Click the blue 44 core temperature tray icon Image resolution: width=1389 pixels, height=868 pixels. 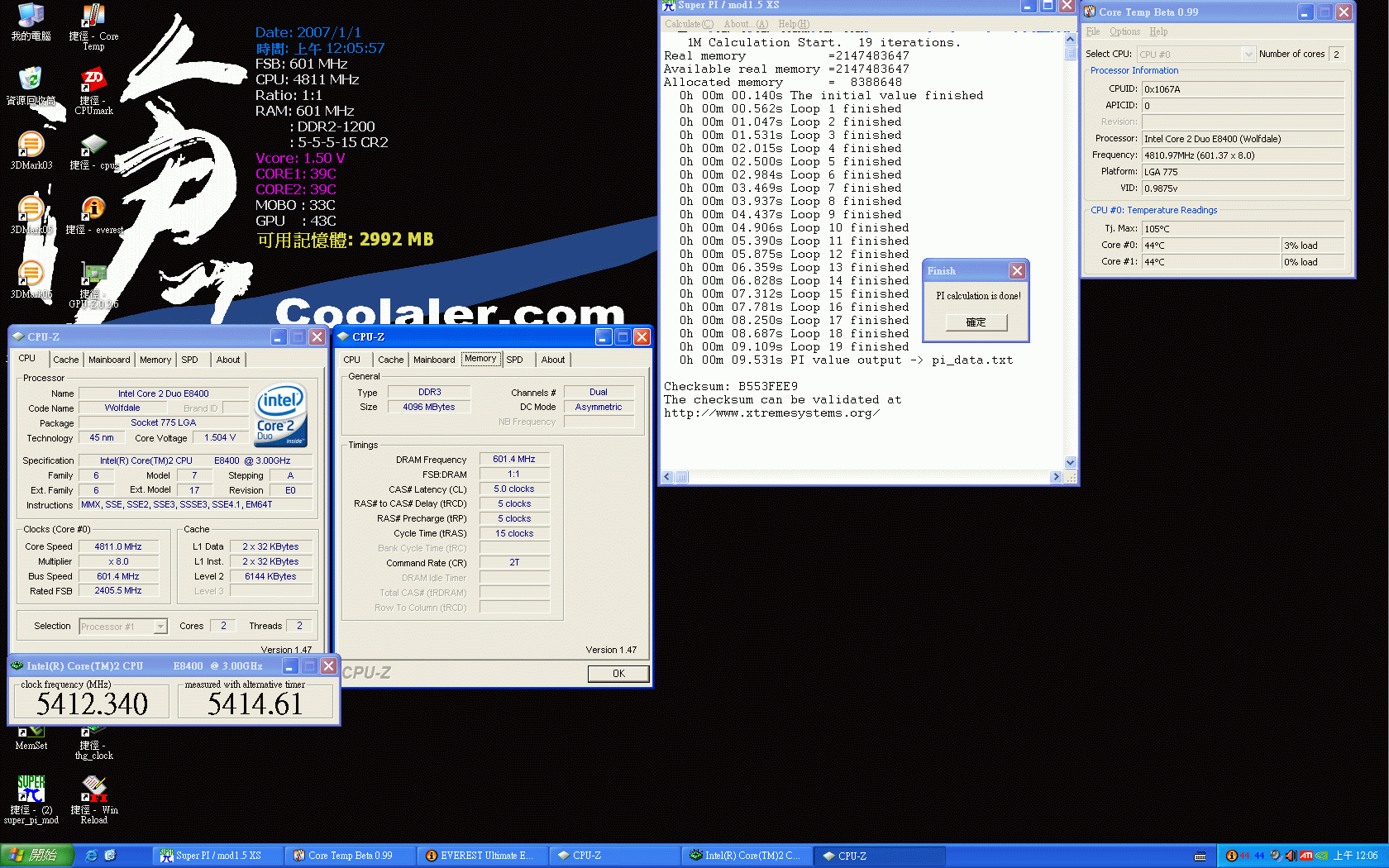1259,856
